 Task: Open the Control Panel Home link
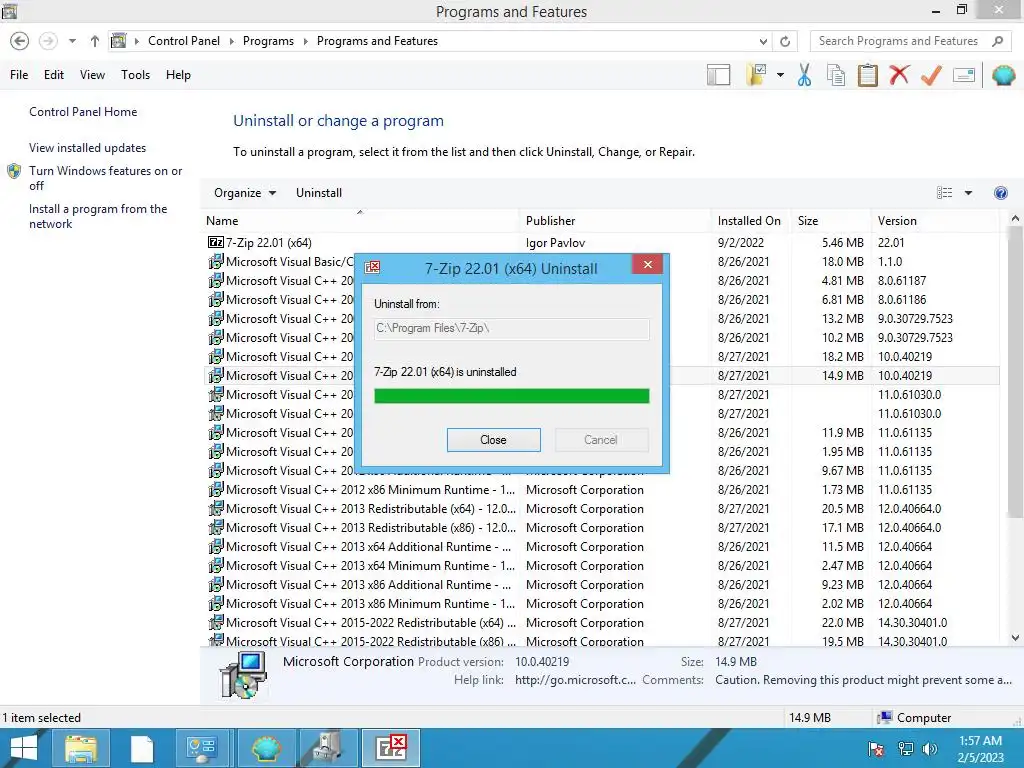click(x=83, y=112)
